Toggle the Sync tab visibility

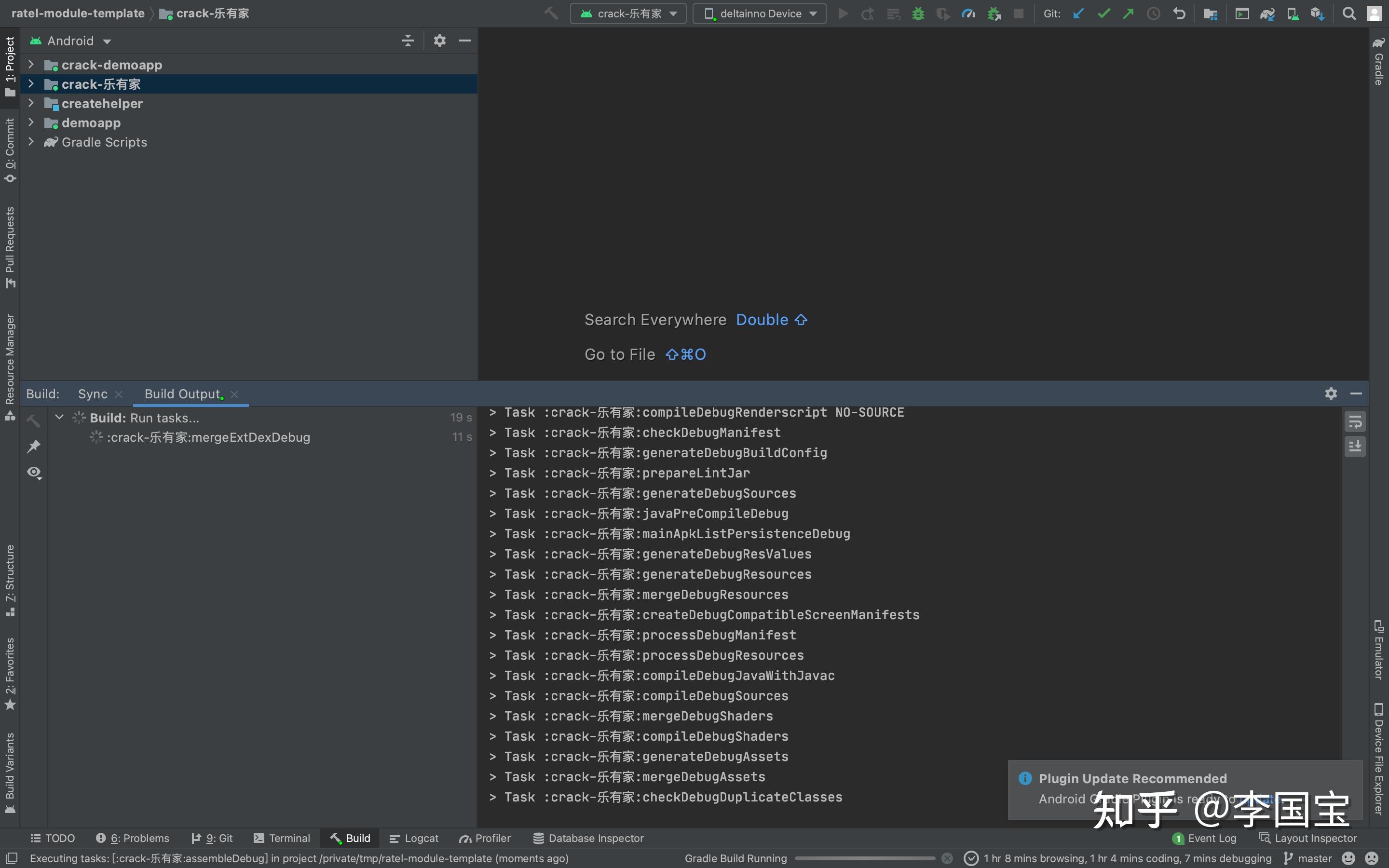tap(119, 392)
